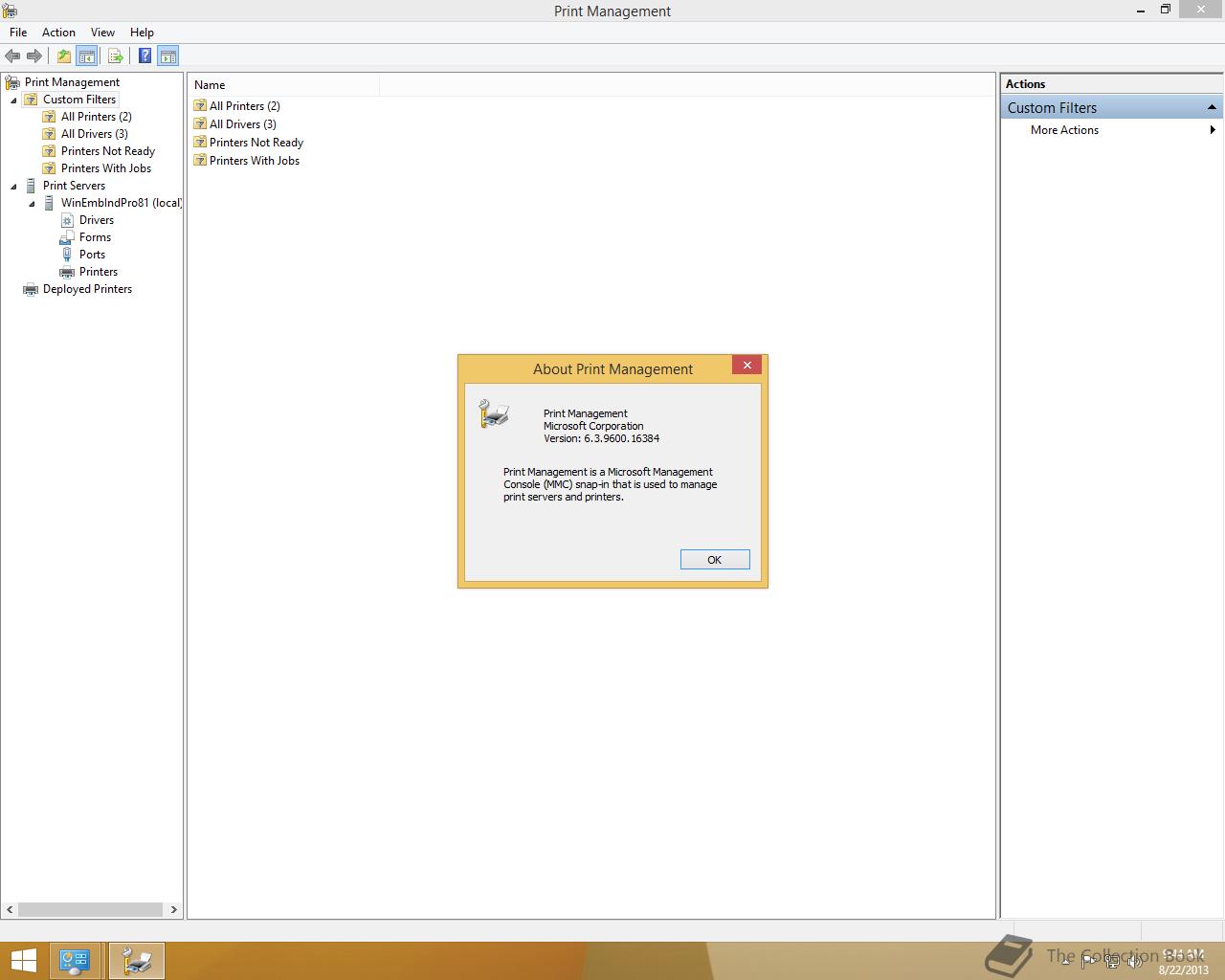Select Print Servers in the tree
Image resolution: width=1225 pixels, height=980 pixels.
click(x=74, y=186)
